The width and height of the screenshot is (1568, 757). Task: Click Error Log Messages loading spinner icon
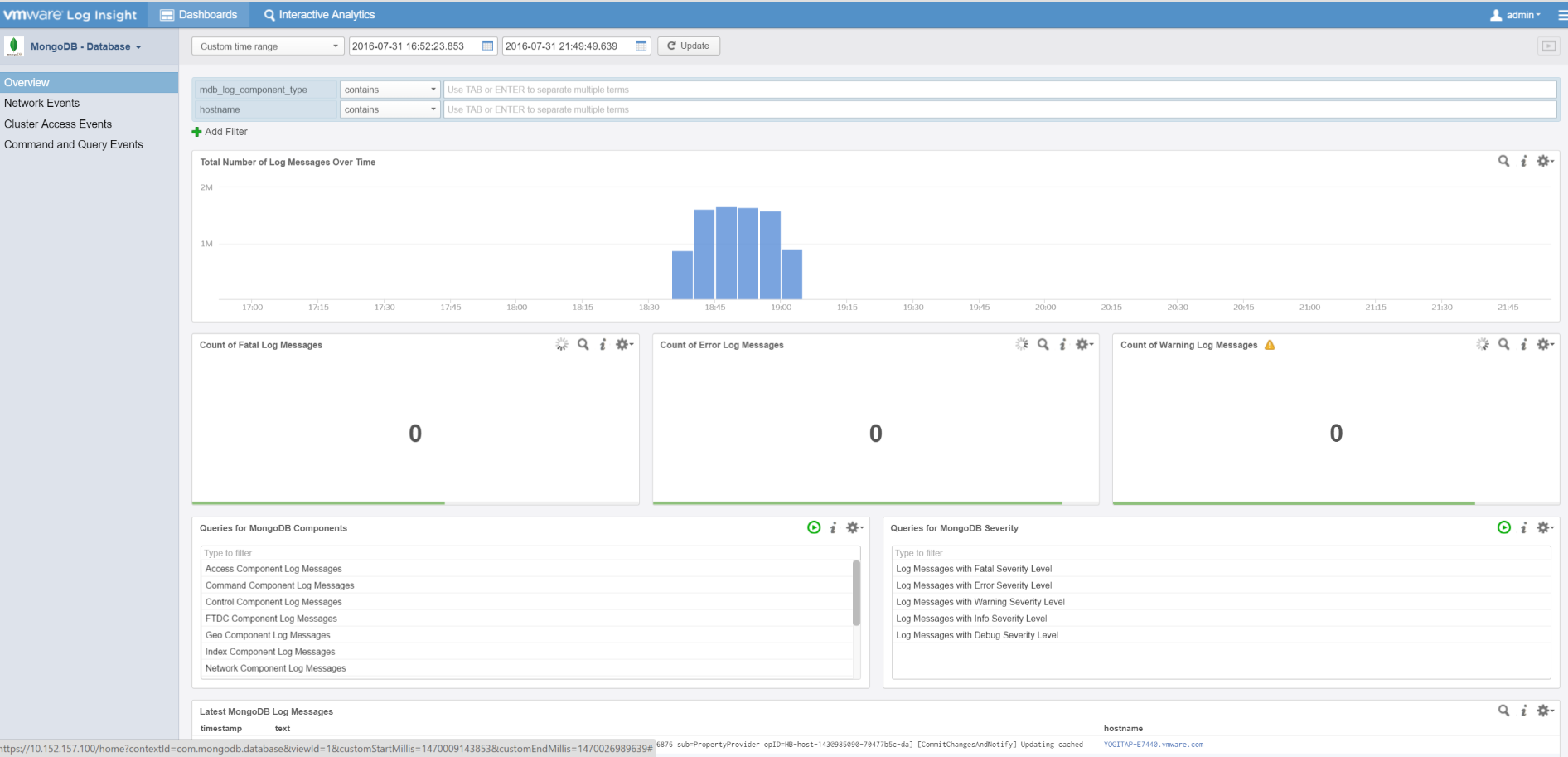pos(1022,344)
